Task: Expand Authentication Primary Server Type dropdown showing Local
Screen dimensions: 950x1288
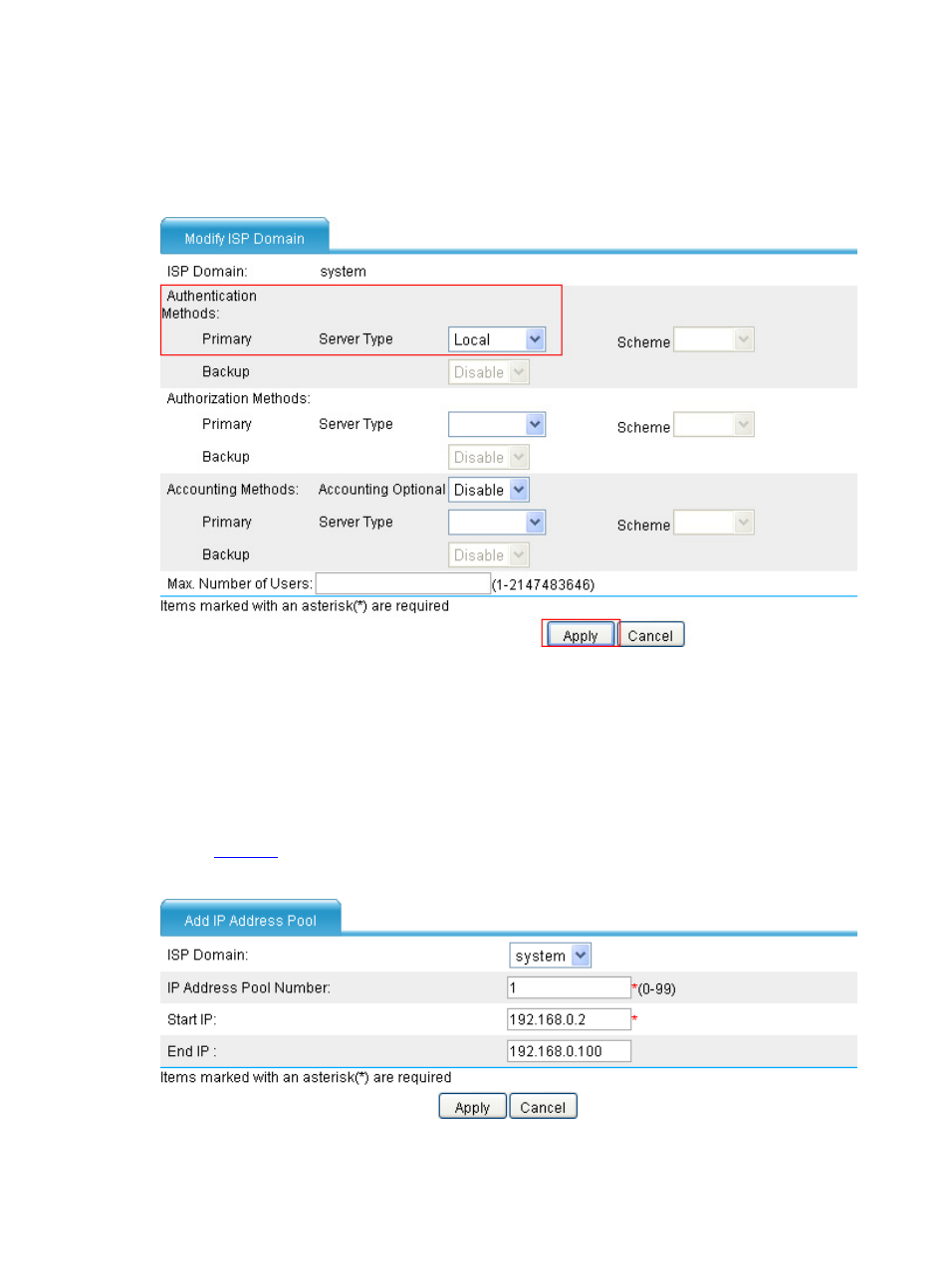Action: point(496,339)
